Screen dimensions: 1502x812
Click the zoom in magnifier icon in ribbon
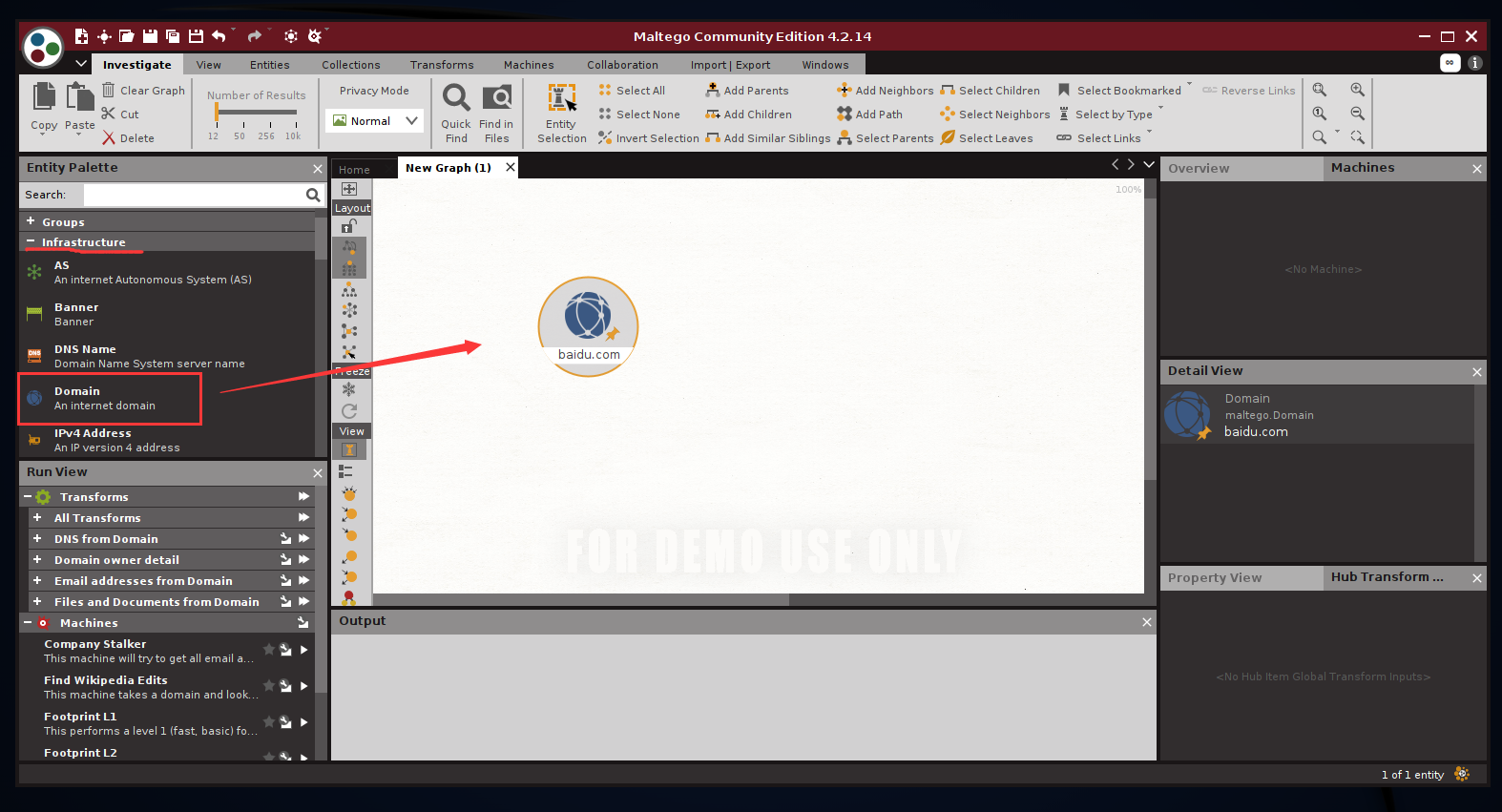pyautogui.click(x=1357, y=89)
